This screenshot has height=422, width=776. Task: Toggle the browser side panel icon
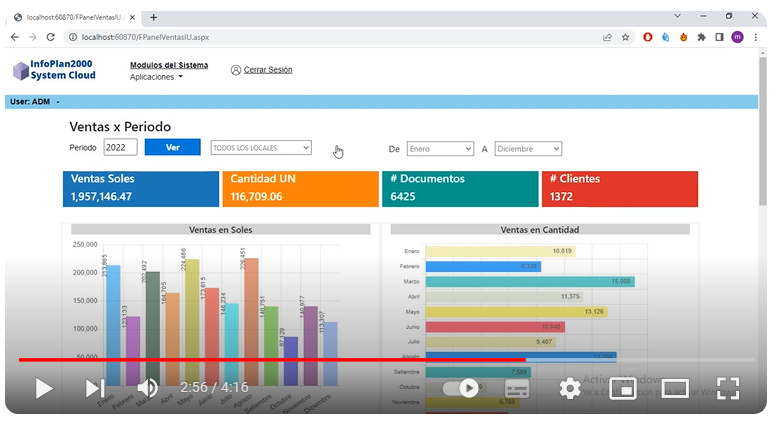719,37
